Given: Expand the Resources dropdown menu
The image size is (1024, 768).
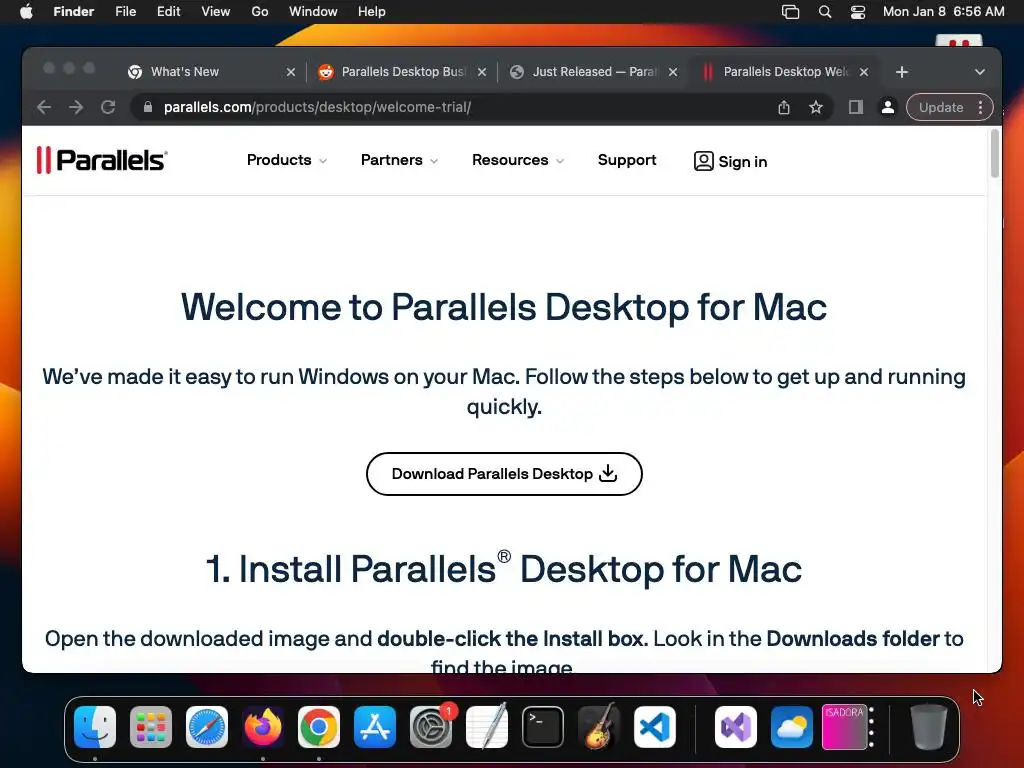Looking at the screenshot, I should point(518,160).
